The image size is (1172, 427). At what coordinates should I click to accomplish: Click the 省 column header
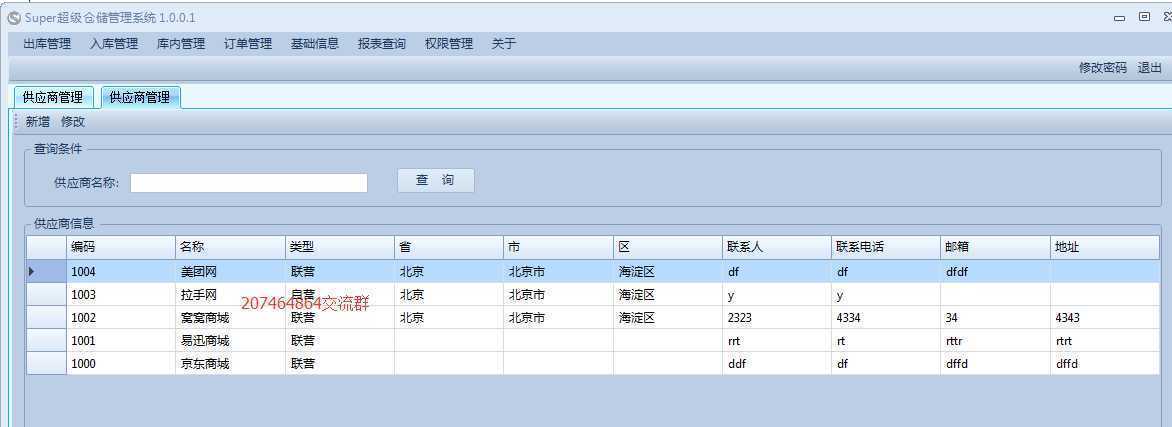coord(449,248)
